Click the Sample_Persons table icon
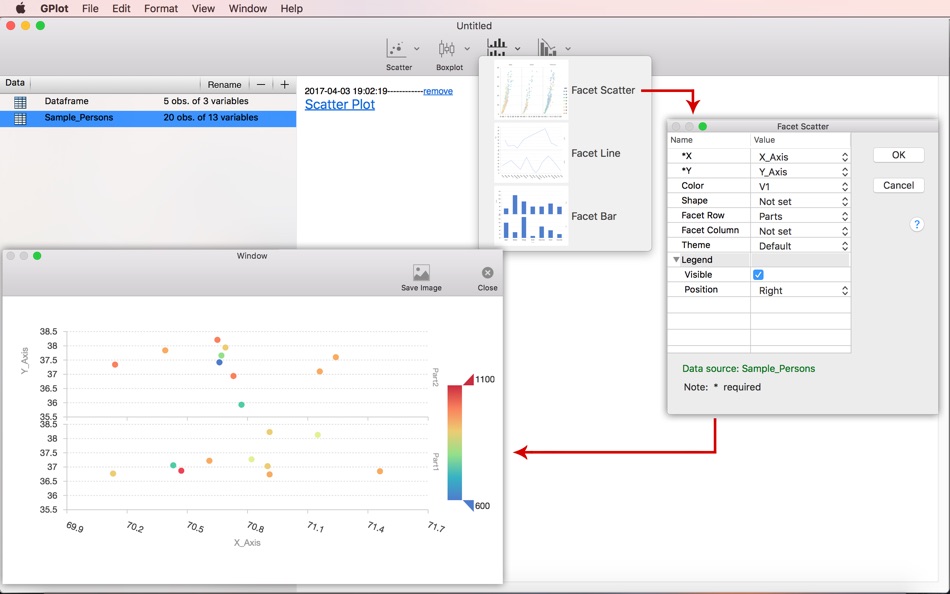 point(20,118)
